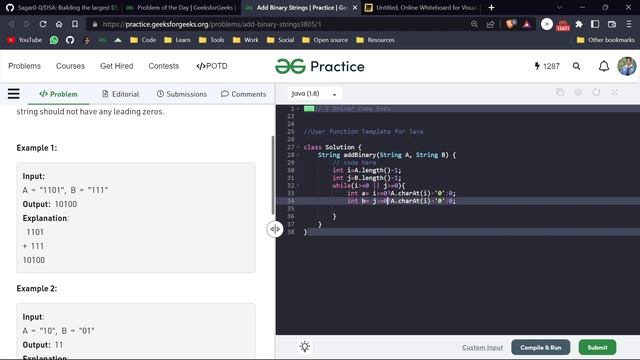Click the panel splitter handle icon
This screenshot has width=640, height=360.
(x=275, y=229)
